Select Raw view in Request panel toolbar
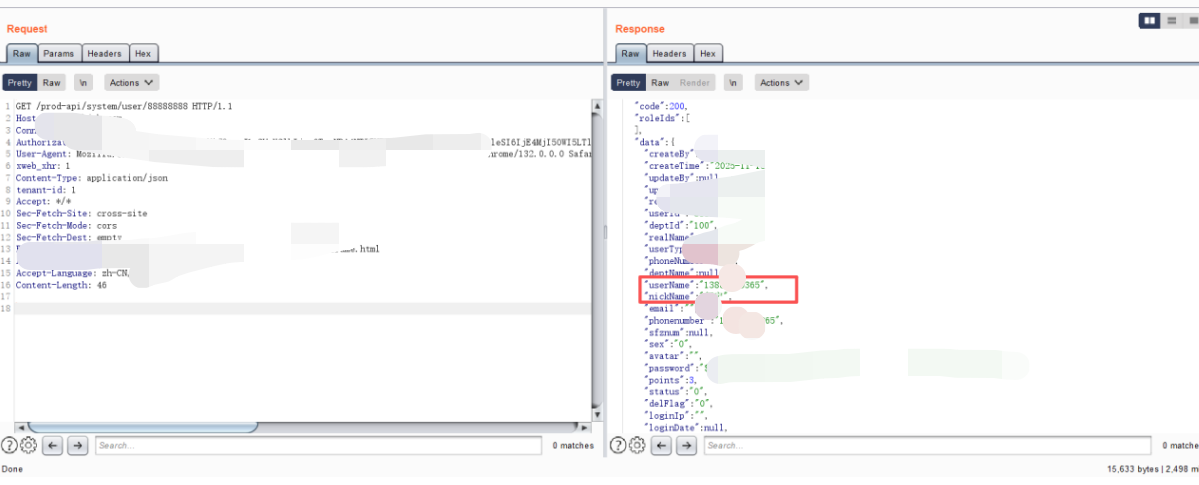 51,83
